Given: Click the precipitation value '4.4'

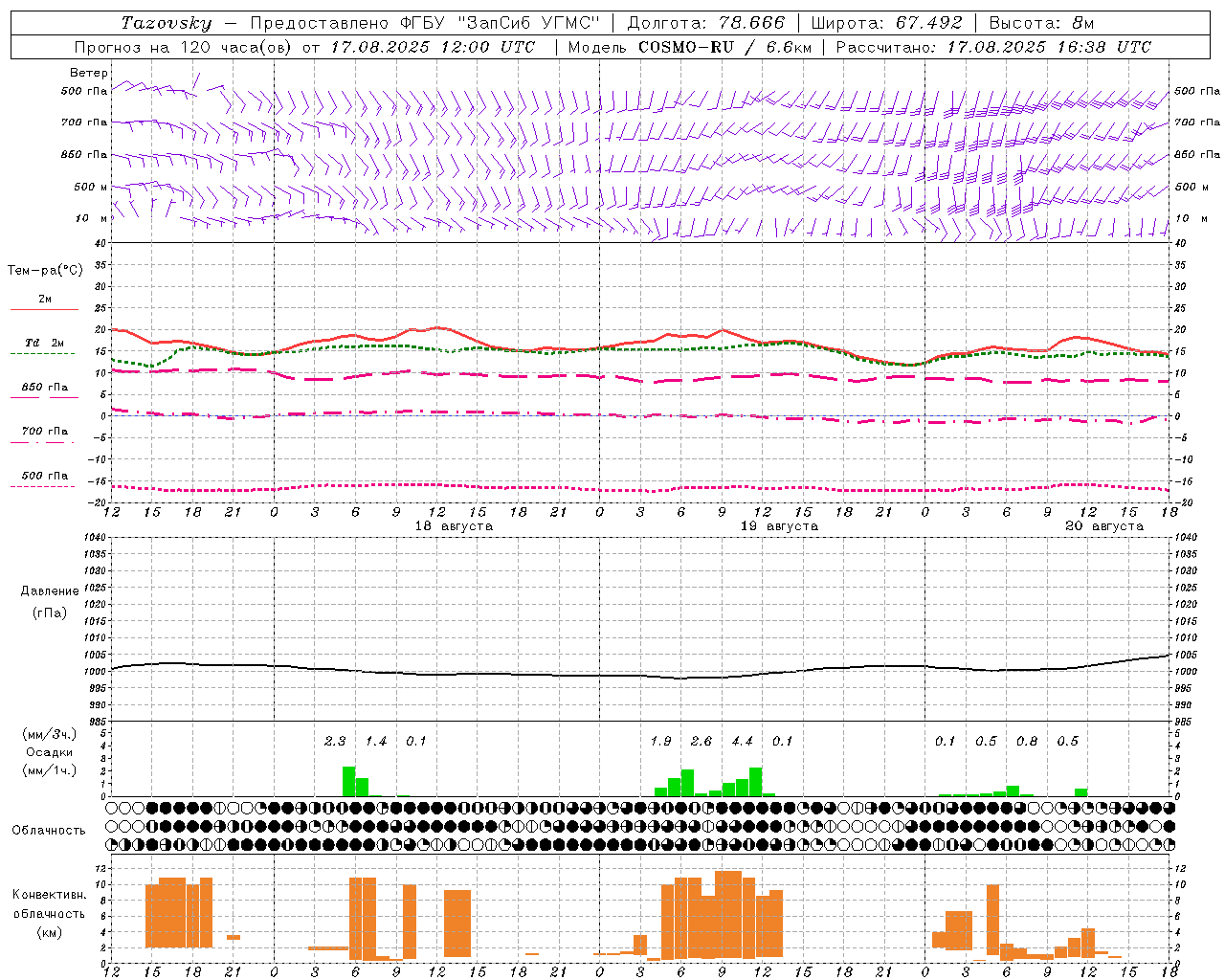Looking at the screenshot, I should pos(743,742).
